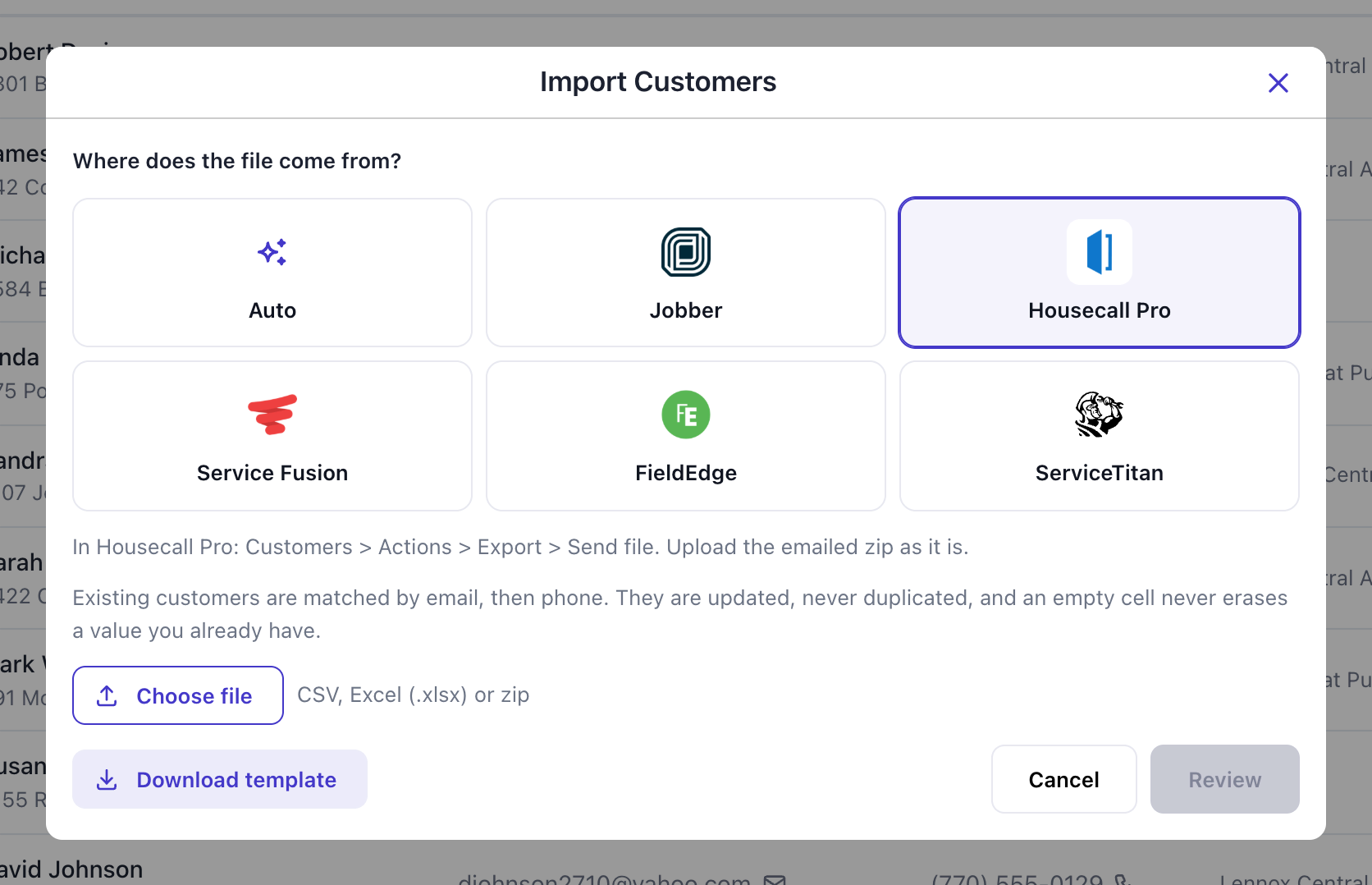
Task: Click the ServiceTitan label text
Action: (1100, 473)
